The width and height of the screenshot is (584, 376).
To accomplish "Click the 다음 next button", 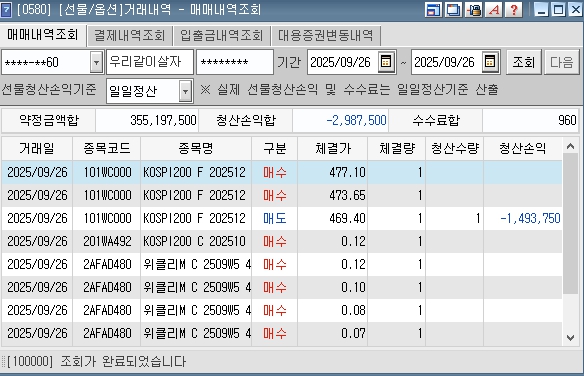I will tap(562, 62).
